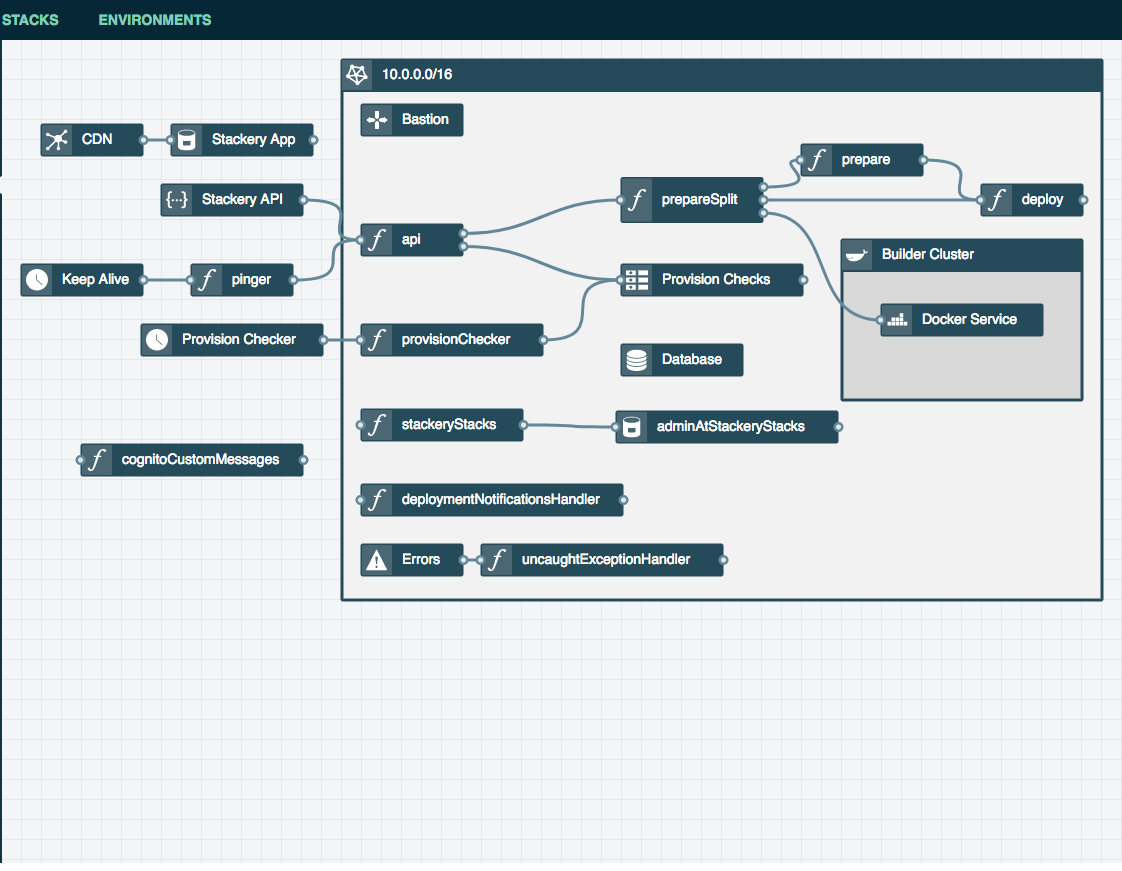Viewport: 1122px width, 871px height.
Task: Select the adminAtStackeryStacks bucket icon
Action: coord(632,427)
